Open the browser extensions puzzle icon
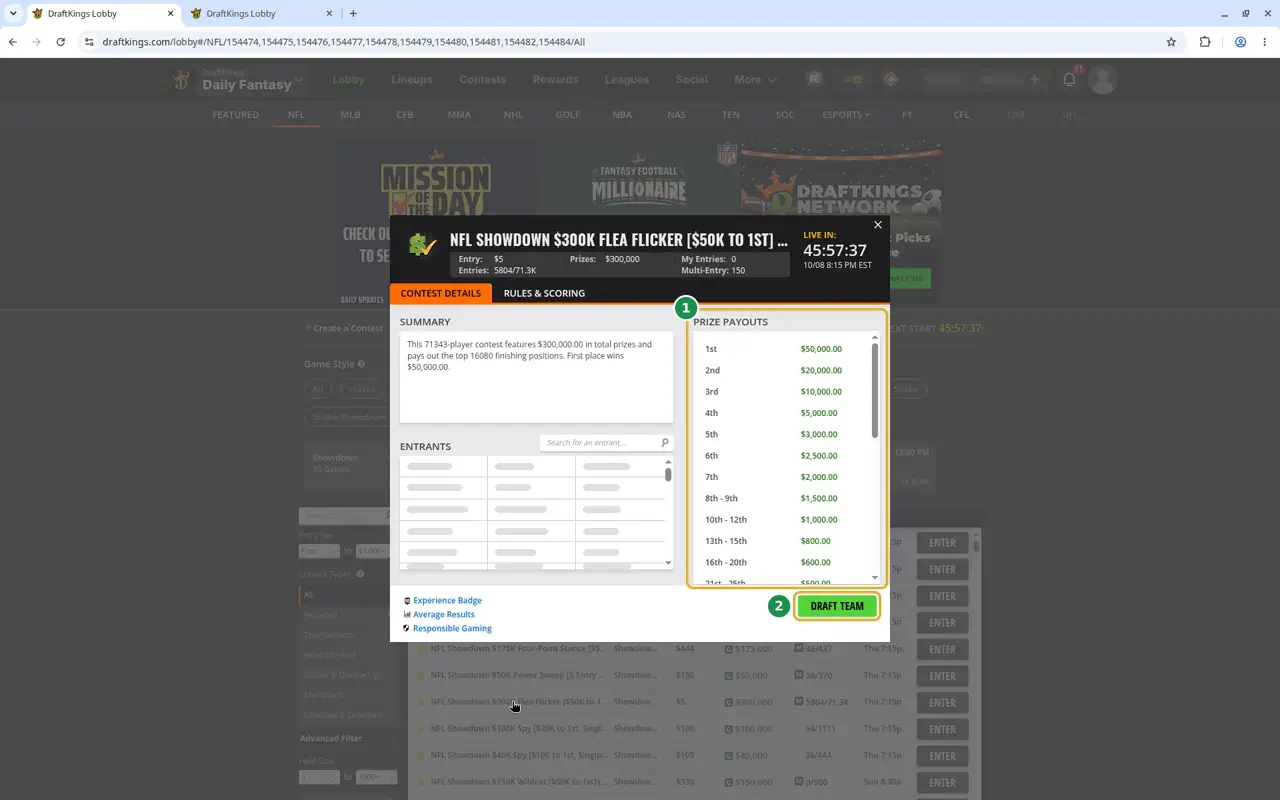The height and width of the screenshot is (800, 1280). point(1205,42)
